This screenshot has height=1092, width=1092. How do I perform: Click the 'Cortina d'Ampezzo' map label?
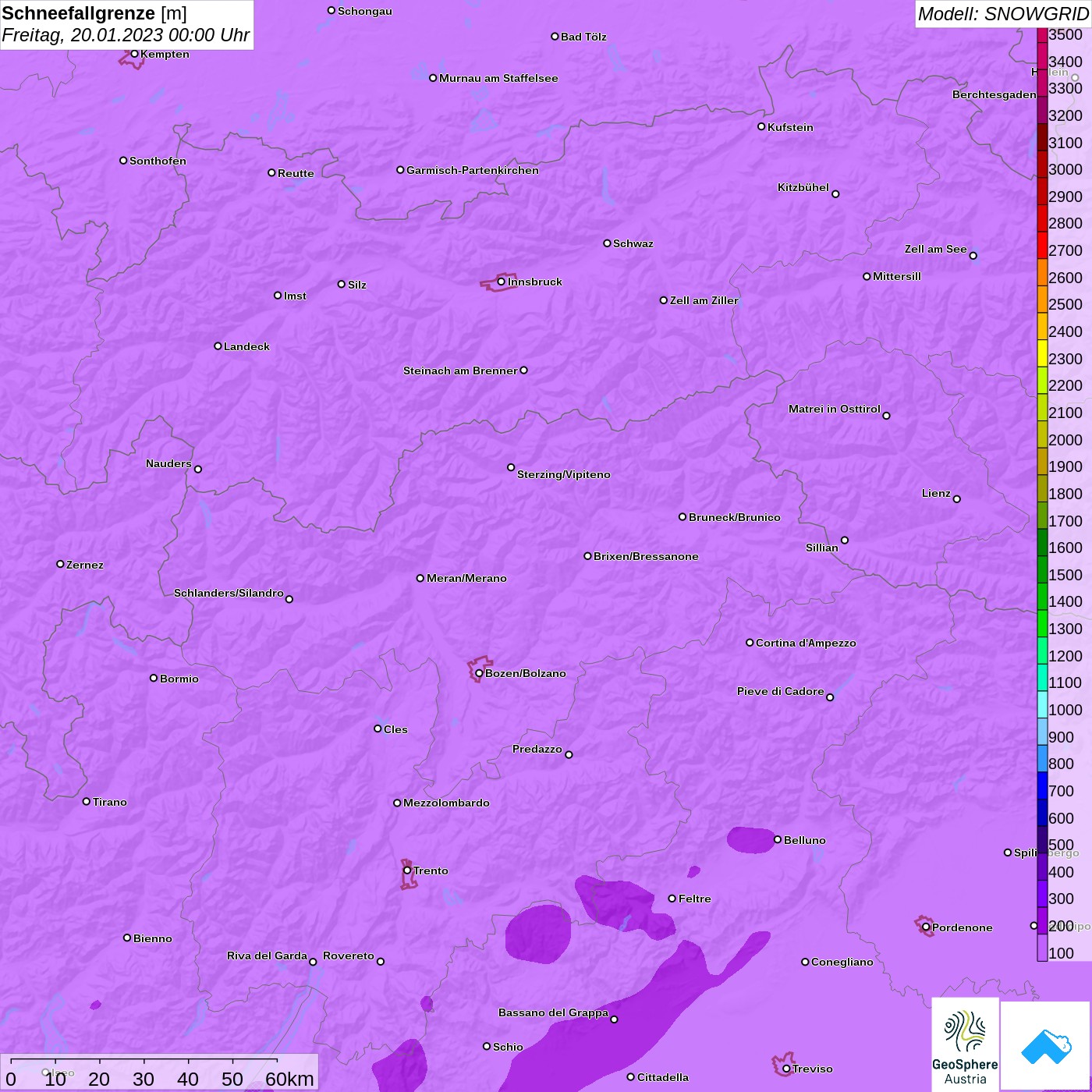806,643
